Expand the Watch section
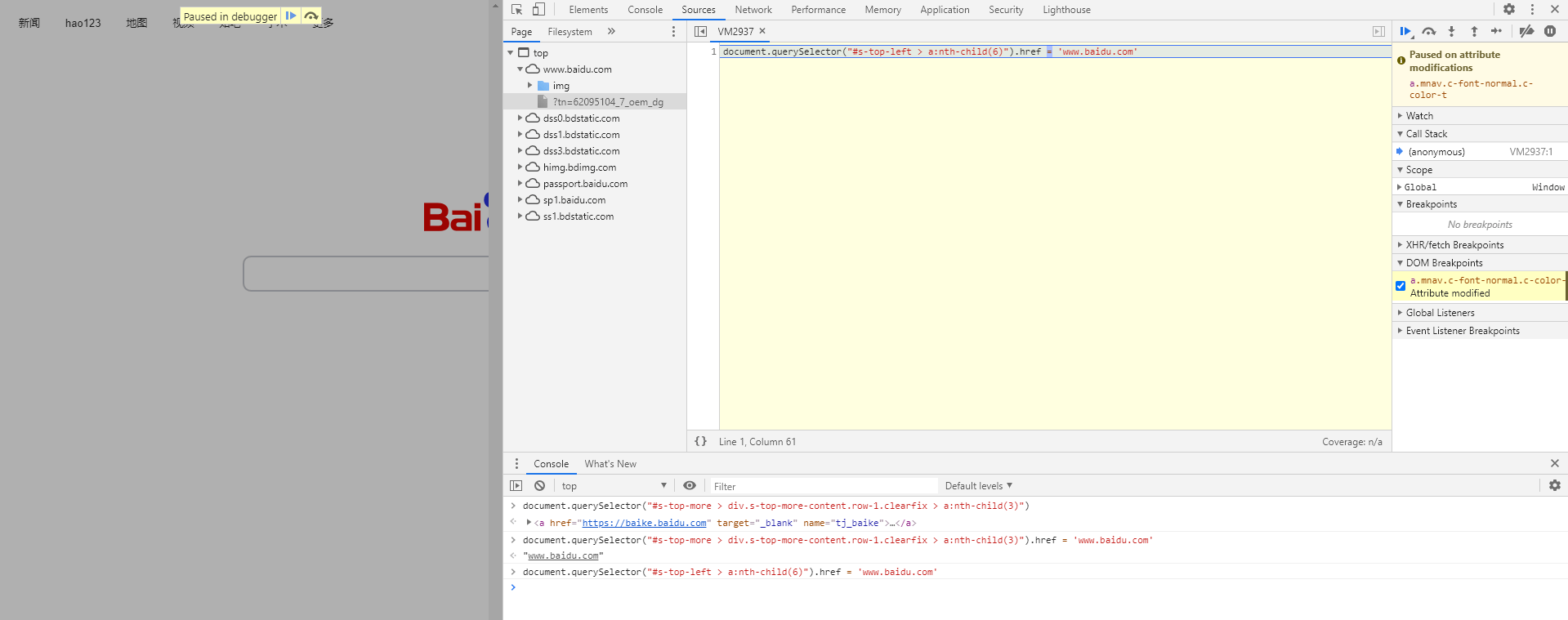The width and height of the screenshot is (1568, 620). [1419, 116]
